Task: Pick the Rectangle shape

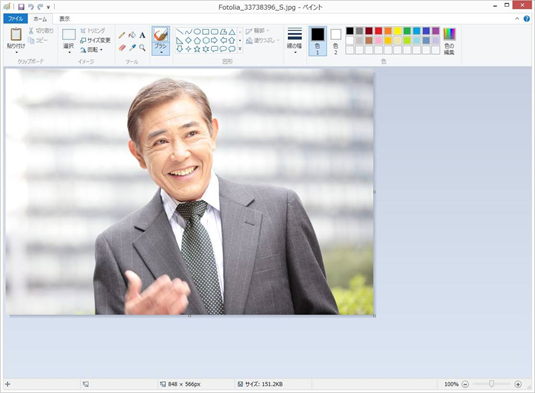Action: pyautogui.click(x=206, y=32)
